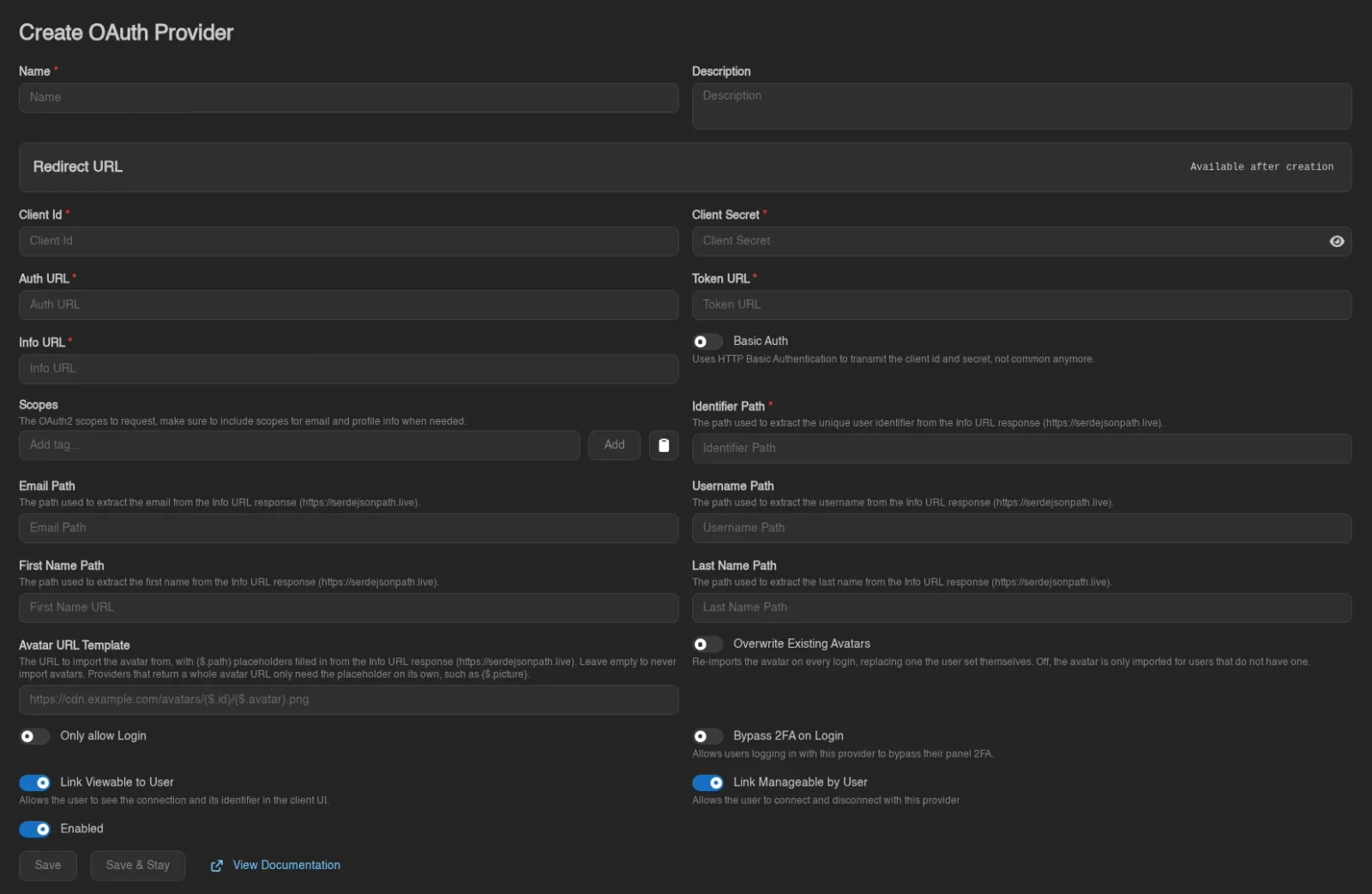Screen dimensions: 1372x894
Task: Click the Add button for scopes
Action: 614,445
